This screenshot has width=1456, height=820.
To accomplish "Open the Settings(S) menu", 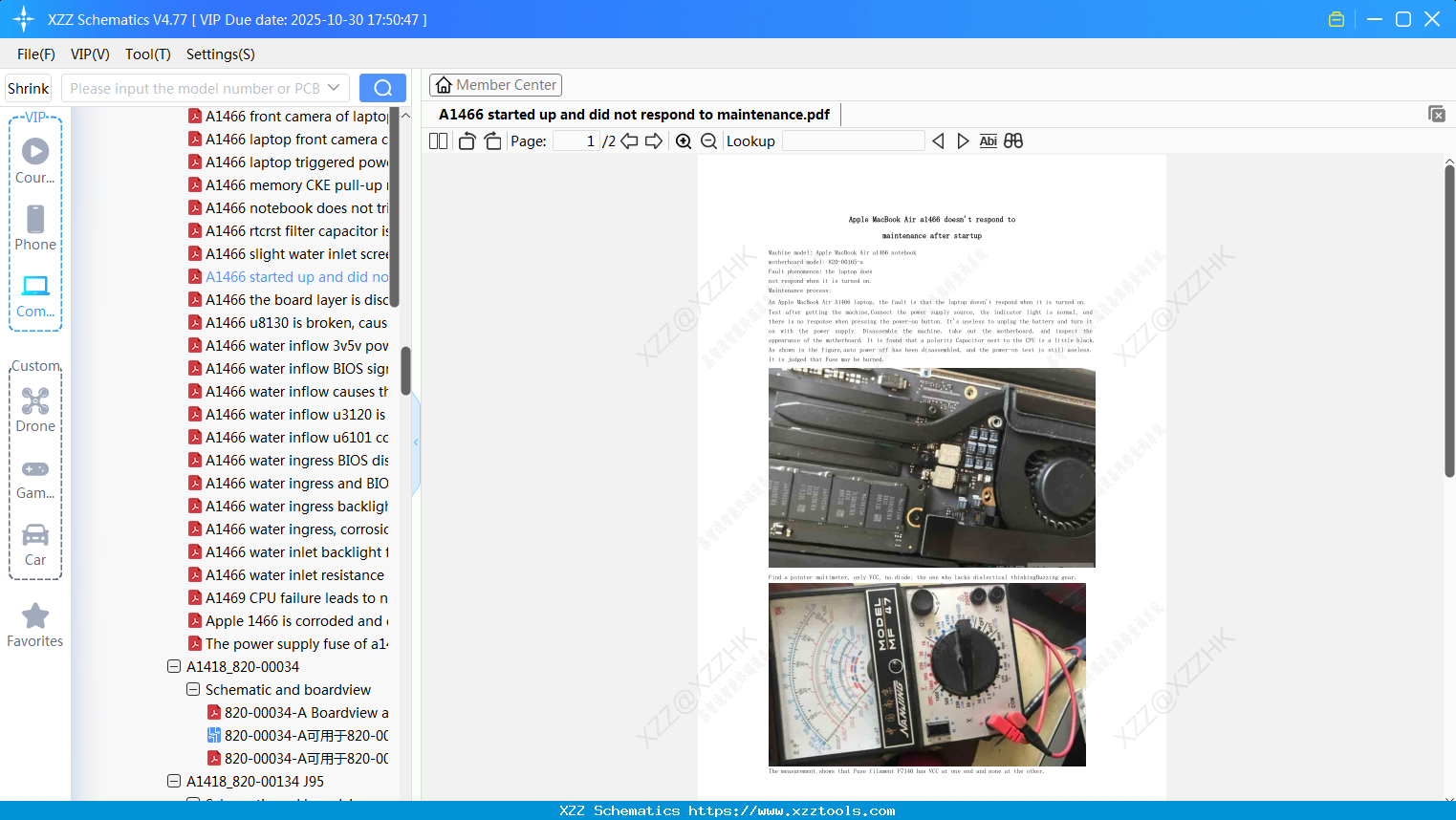I will tap(221, 54).
